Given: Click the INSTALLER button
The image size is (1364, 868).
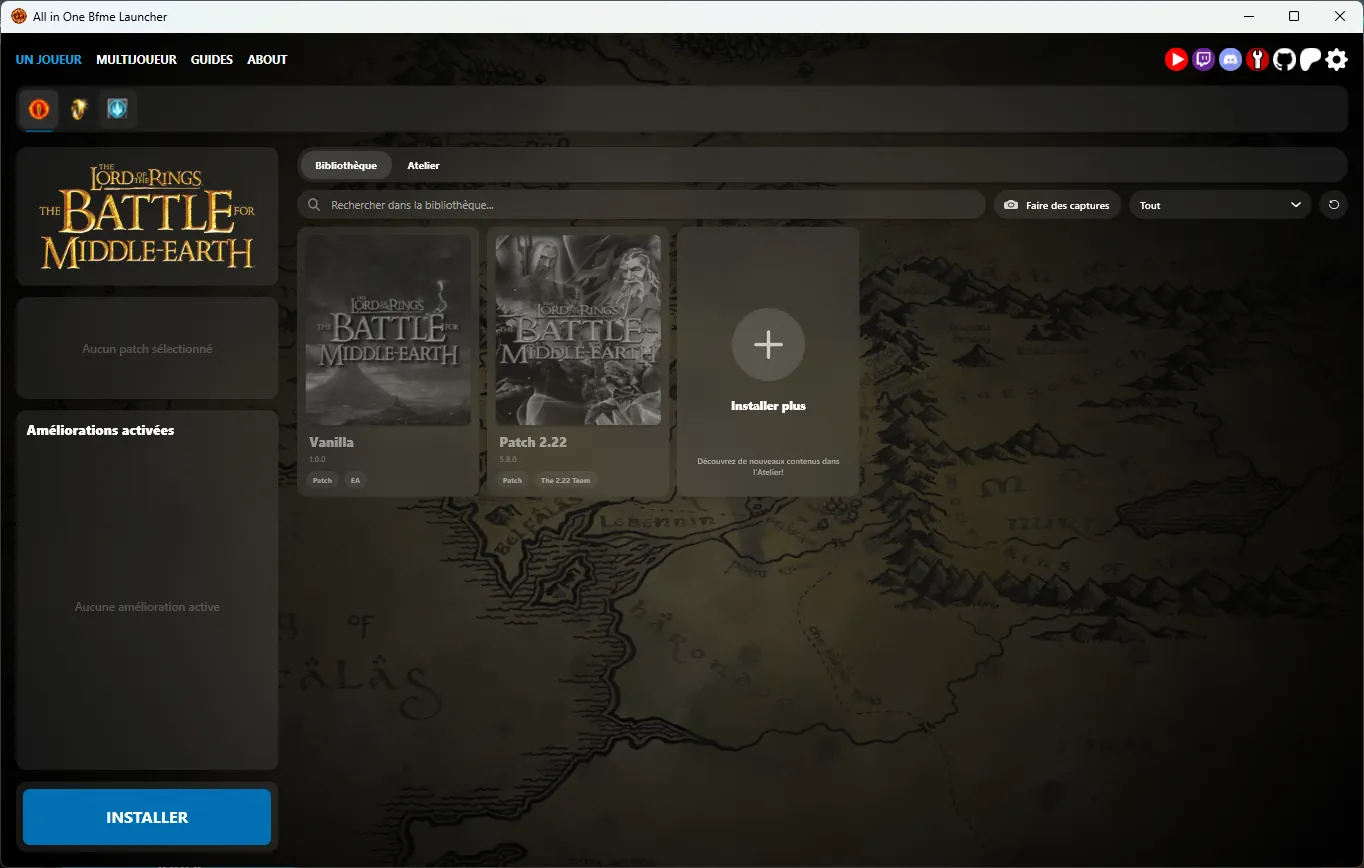Looking at the screenshot, I should click(x=147, y=817).
